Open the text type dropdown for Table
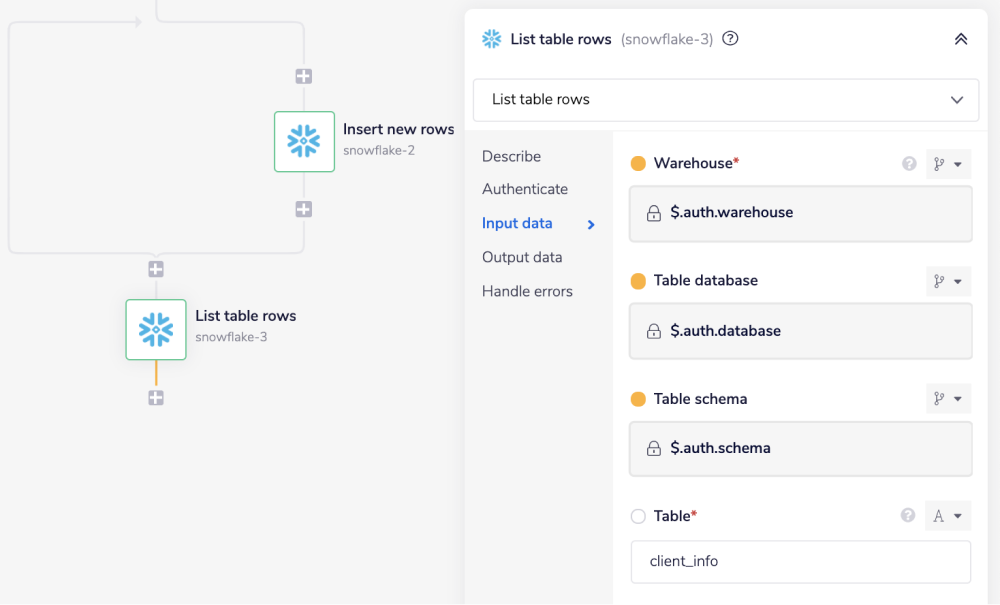This screenshot has width=1000, height=605. (x=947, y=515)
